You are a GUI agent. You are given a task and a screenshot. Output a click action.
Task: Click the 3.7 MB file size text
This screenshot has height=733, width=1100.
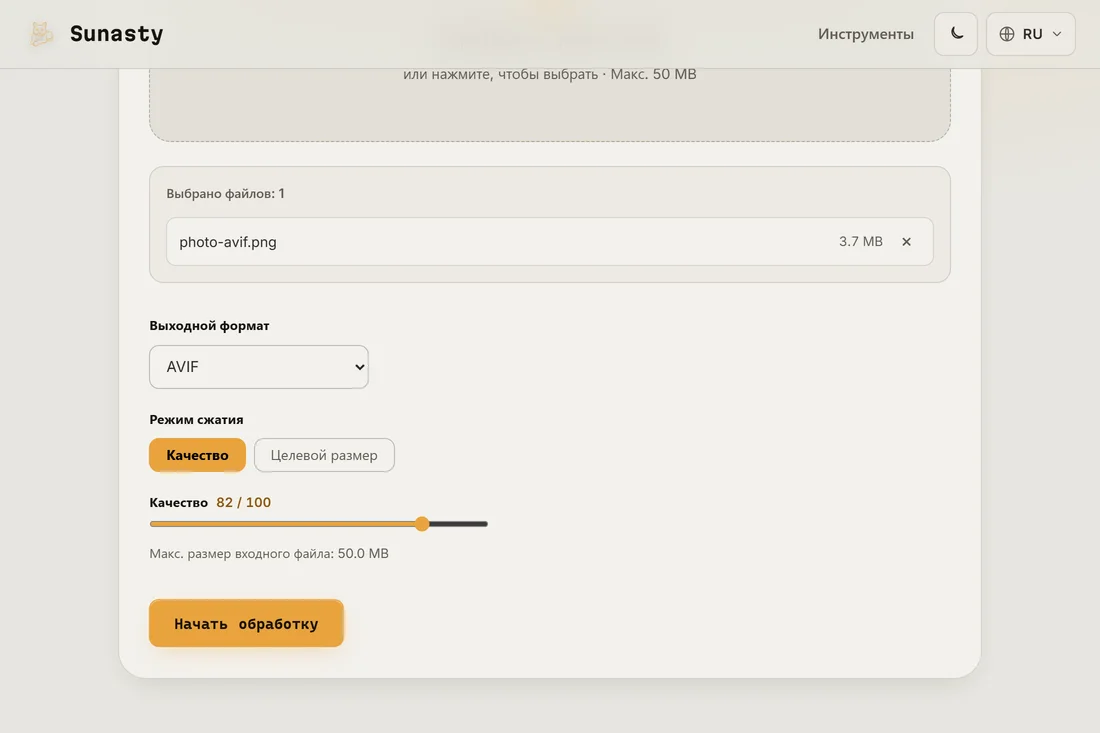click(x=861, y=241)
